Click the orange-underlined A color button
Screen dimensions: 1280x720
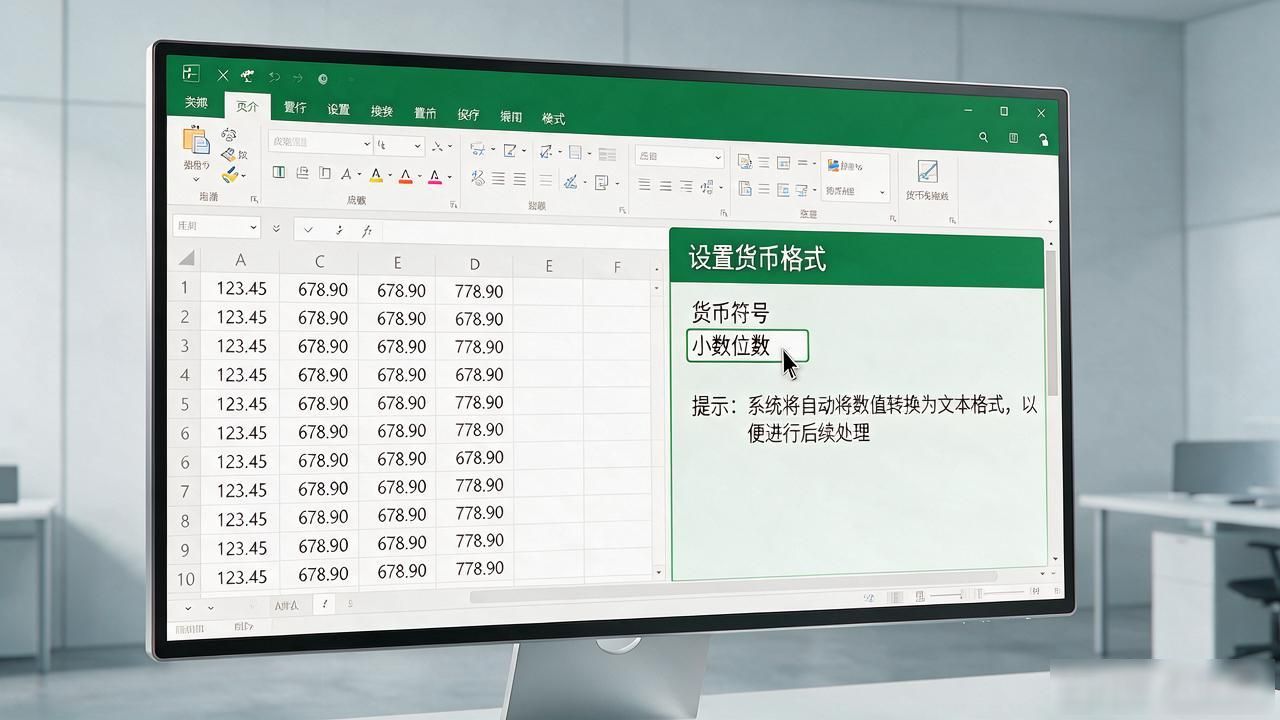tap(405, 177)
